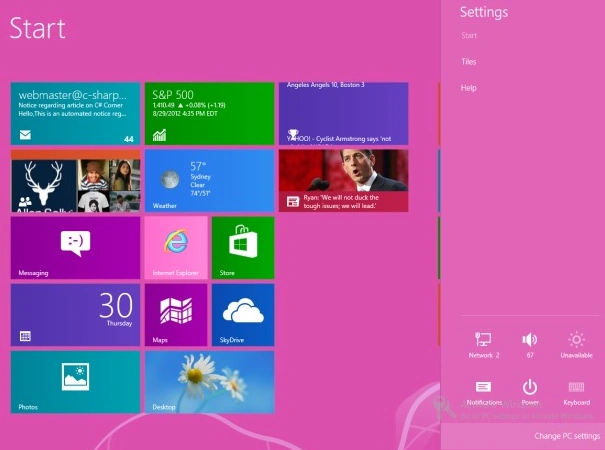Image resolution: width=605 pixels, height=450 pixels.
Task: Click 'Notice regarding article on C# Corner' text
Action: 71,105
